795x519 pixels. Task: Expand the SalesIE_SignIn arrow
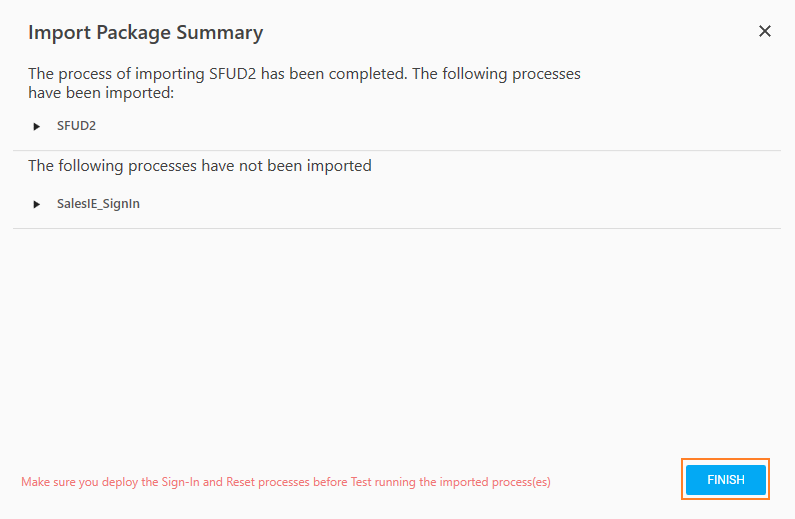pos(37,204)
